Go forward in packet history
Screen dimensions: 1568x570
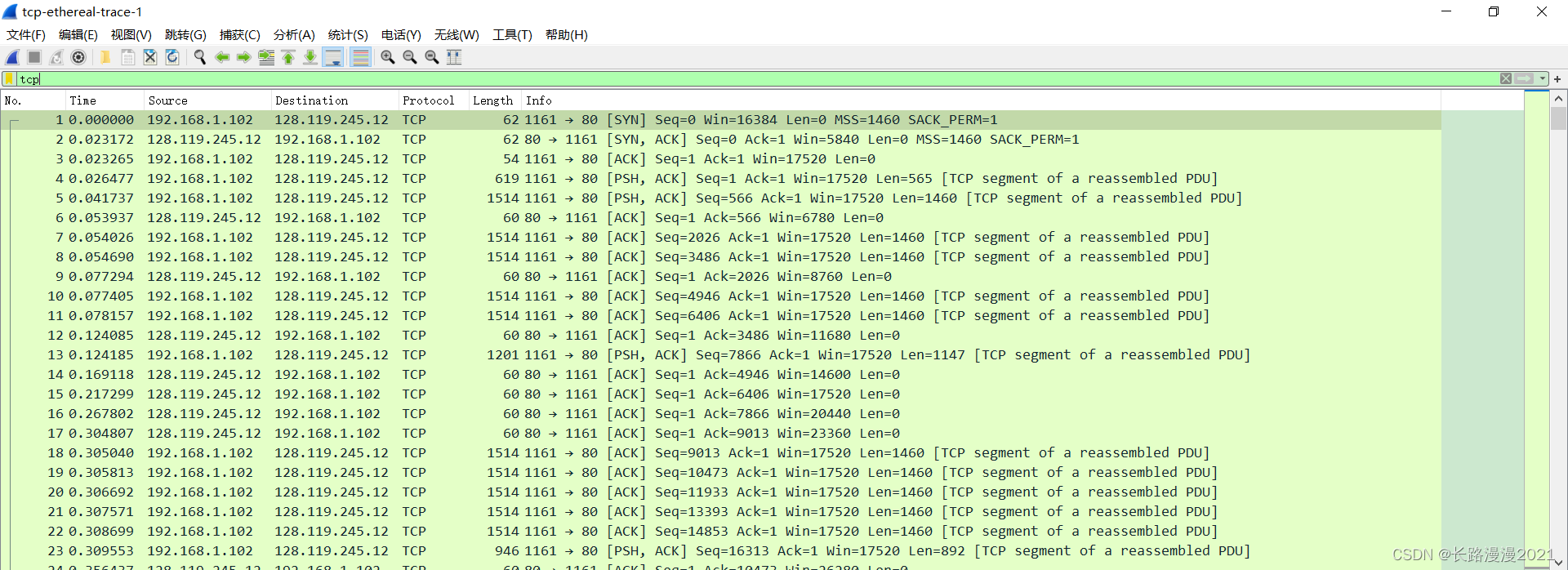244,57
